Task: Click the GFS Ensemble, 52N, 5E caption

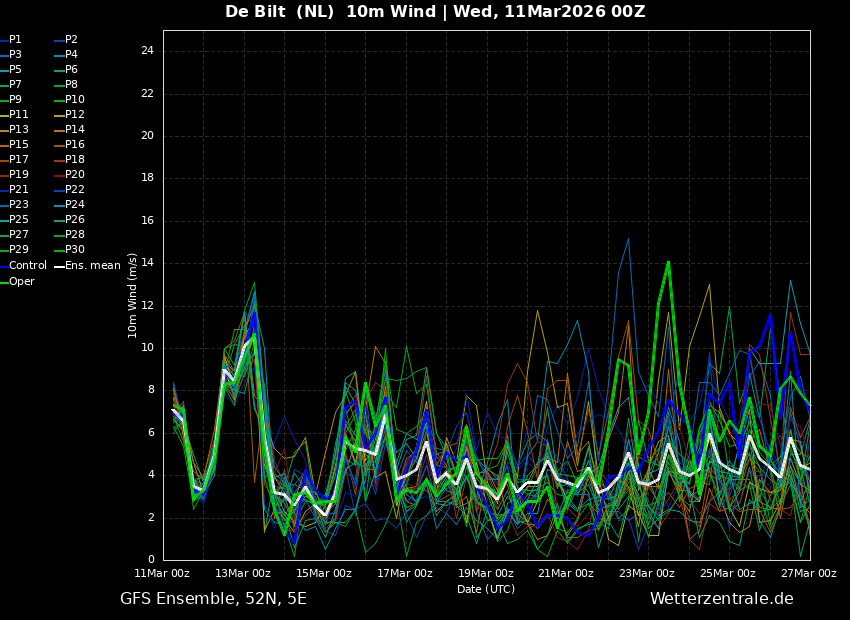Action: coord(213,599)
